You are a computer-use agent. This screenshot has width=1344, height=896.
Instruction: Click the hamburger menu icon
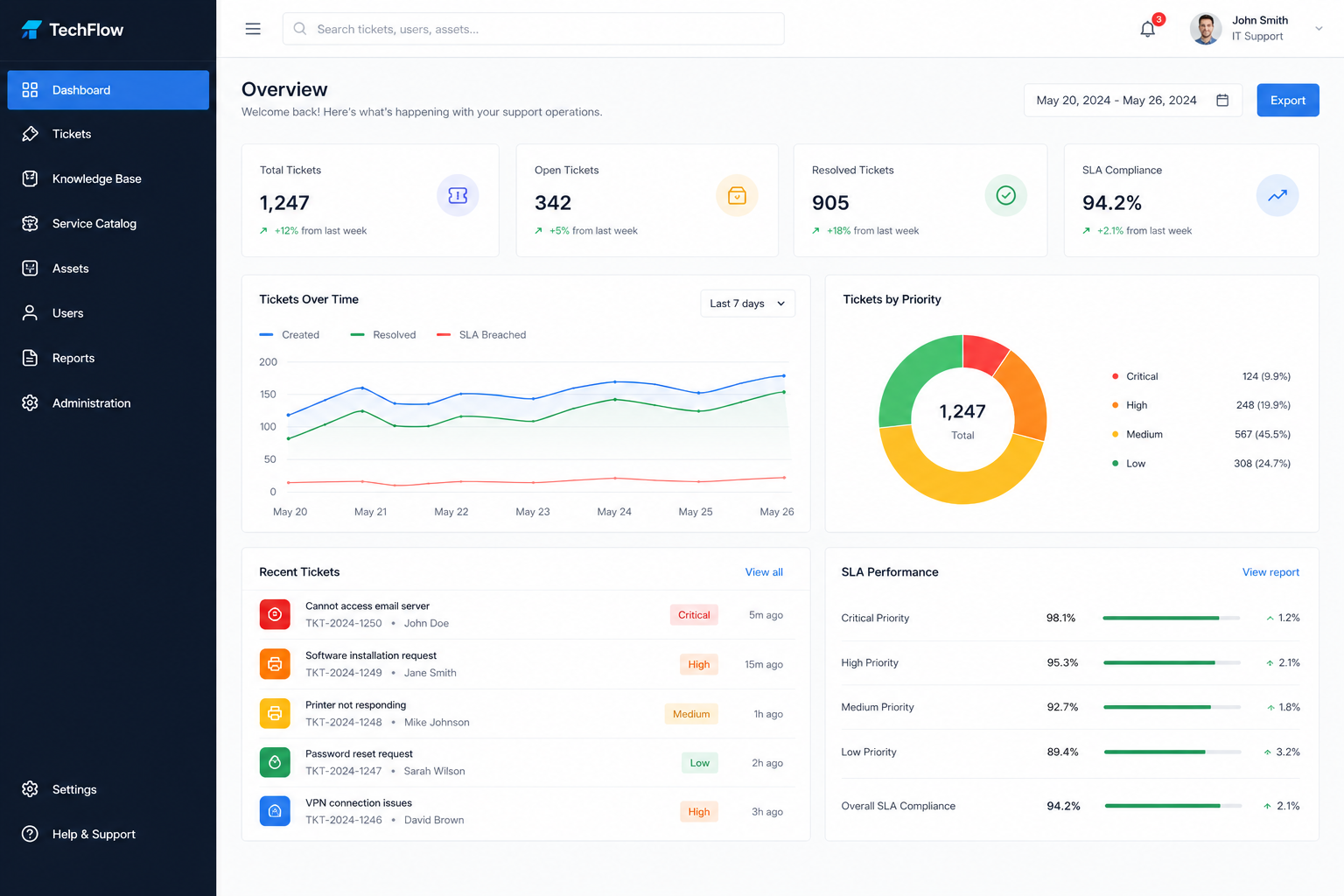253,29
